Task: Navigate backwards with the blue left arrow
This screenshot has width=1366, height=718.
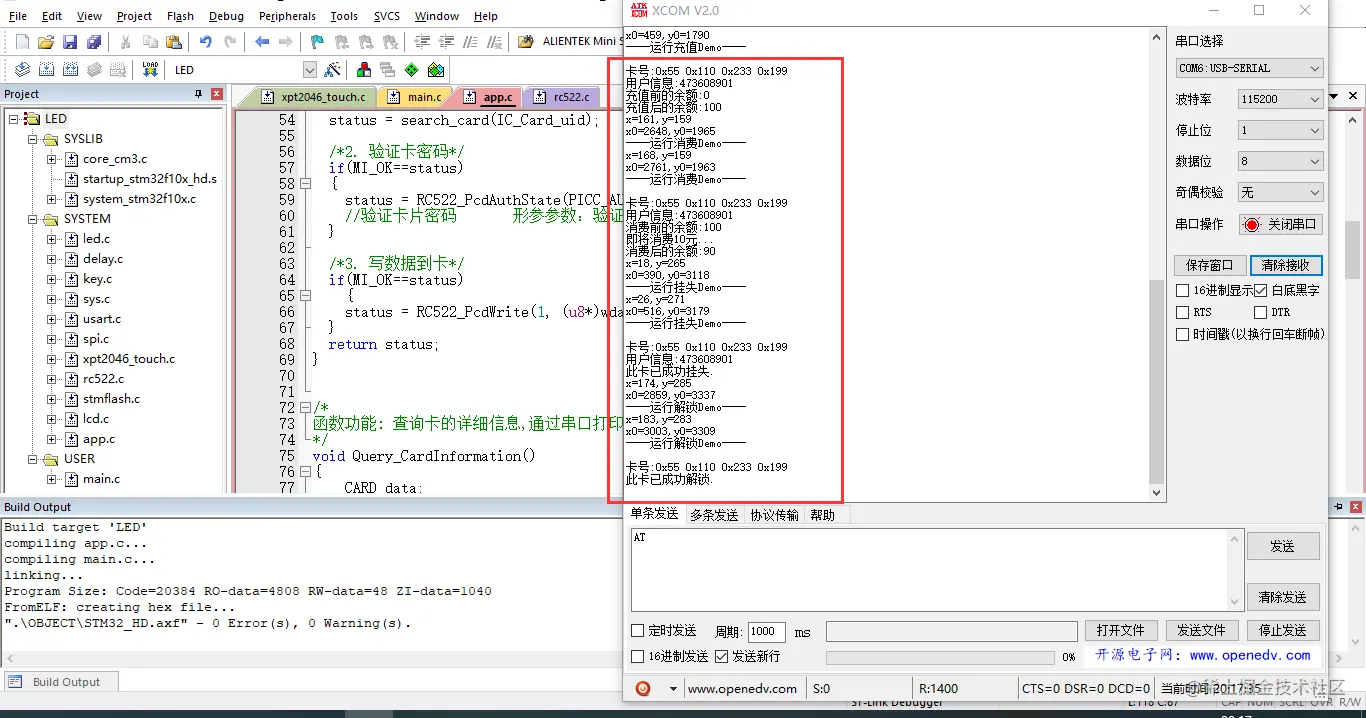Action: [262, 42]
